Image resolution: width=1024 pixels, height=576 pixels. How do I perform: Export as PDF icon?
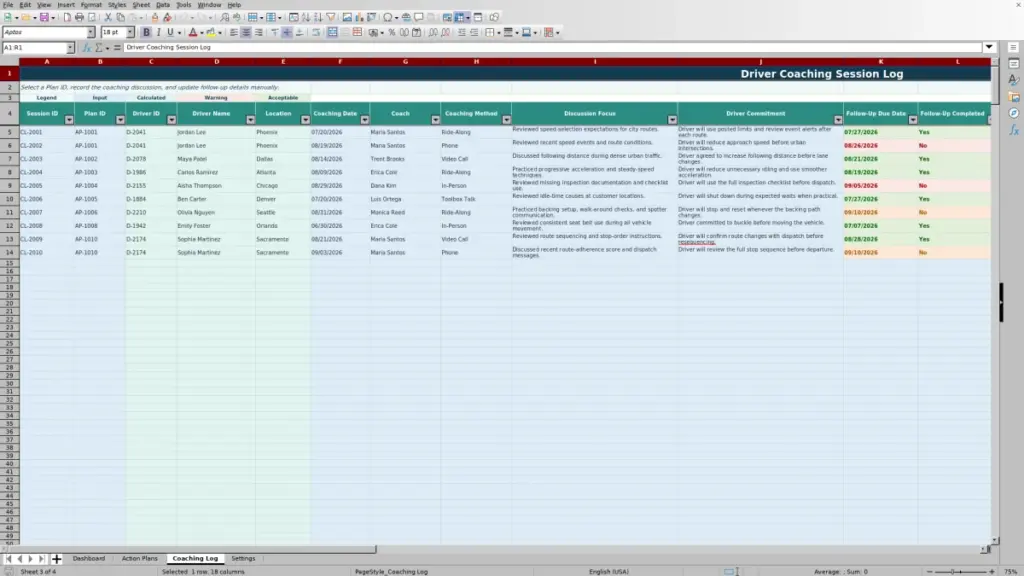(x=67, y=17)
